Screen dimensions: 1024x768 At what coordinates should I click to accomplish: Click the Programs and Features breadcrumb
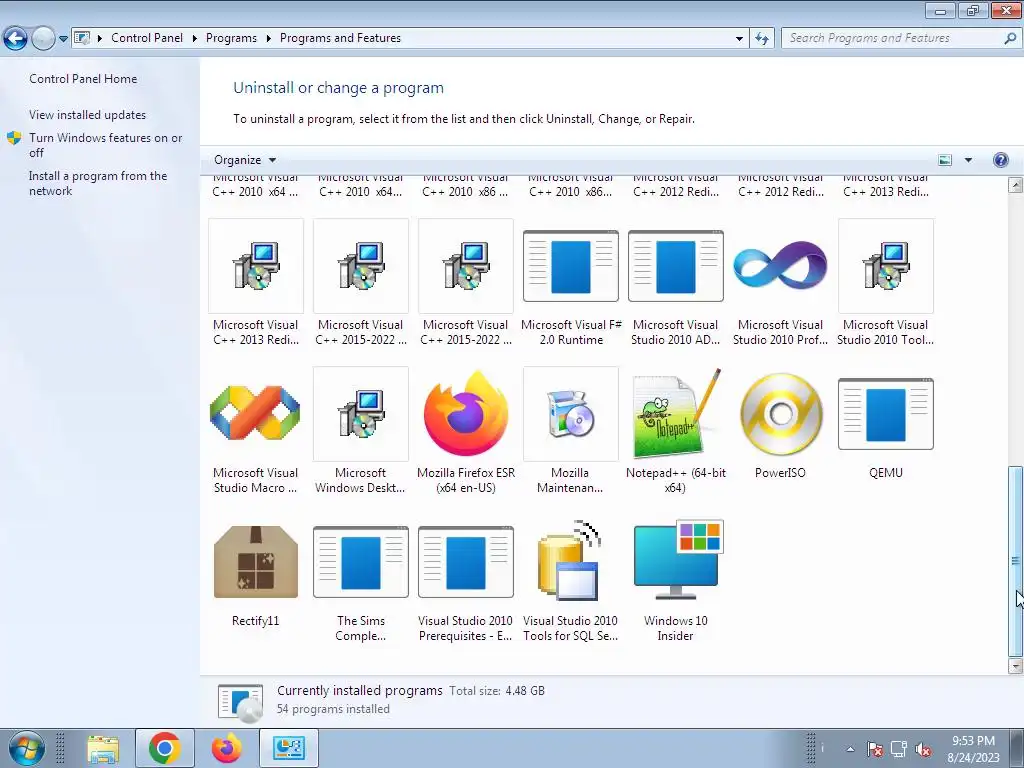[x=340, y=38]
